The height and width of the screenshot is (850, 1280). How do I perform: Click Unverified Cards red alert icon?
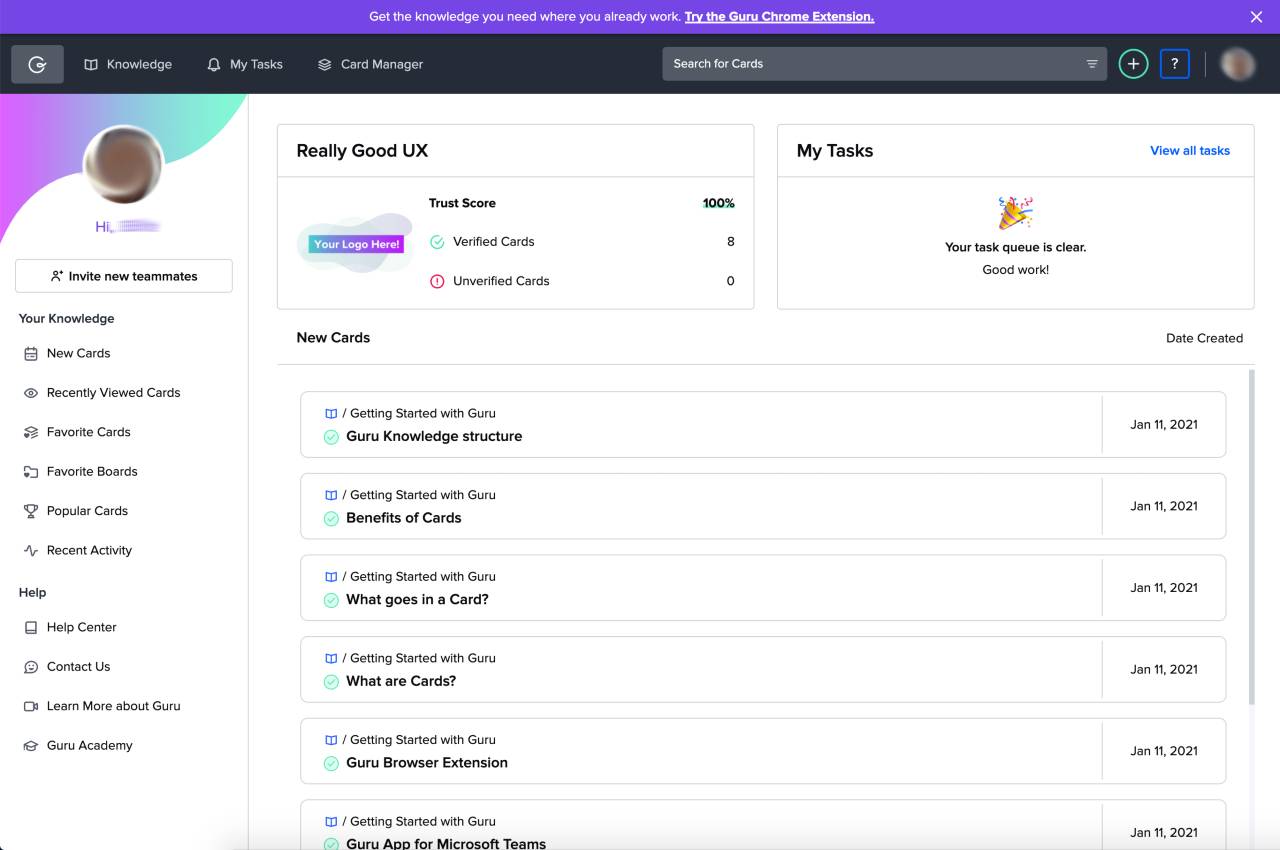point(437,281)
